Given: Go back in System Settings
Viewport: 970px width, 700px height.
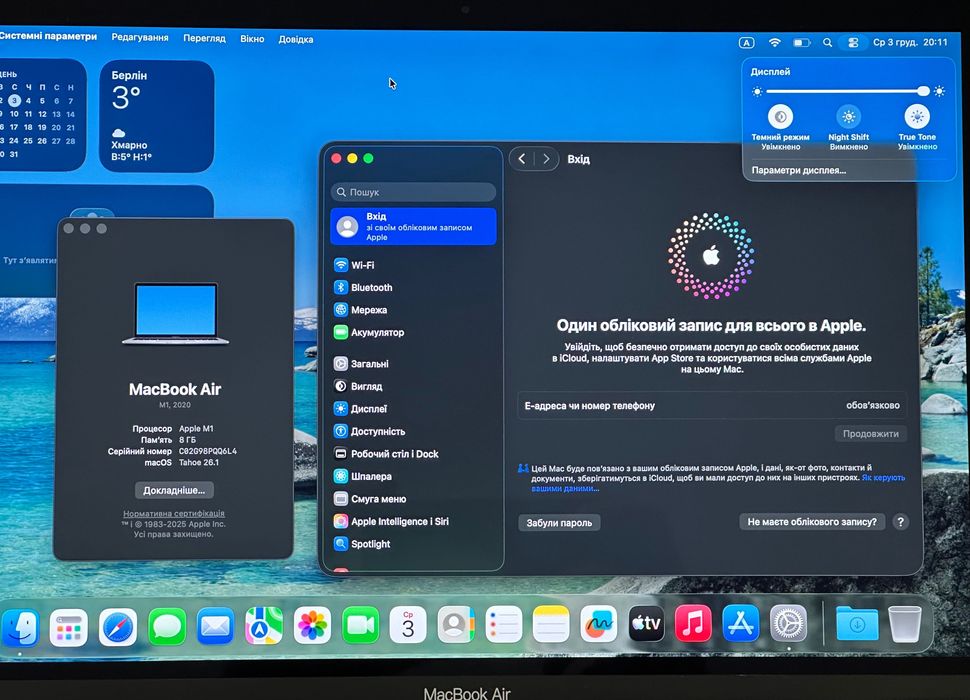Looking at the screenshot, I should [x=522, y=159].
